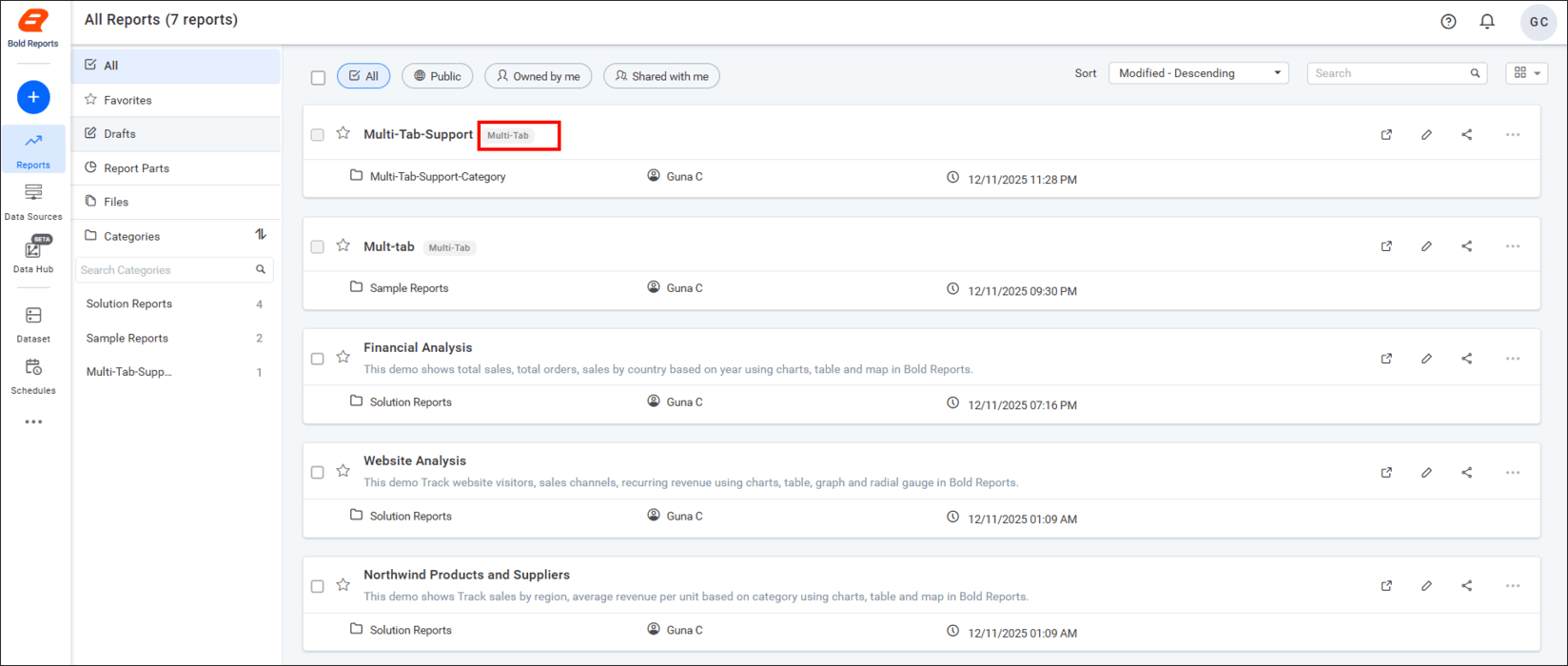Open more options for Financial Analysis

pyautogui.click(x=1512, y=359)
